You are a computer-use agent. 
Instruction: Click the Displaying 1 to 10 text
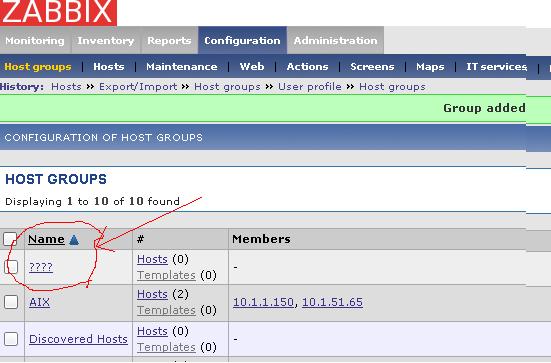pyautogui.click(x=92, y=201)
